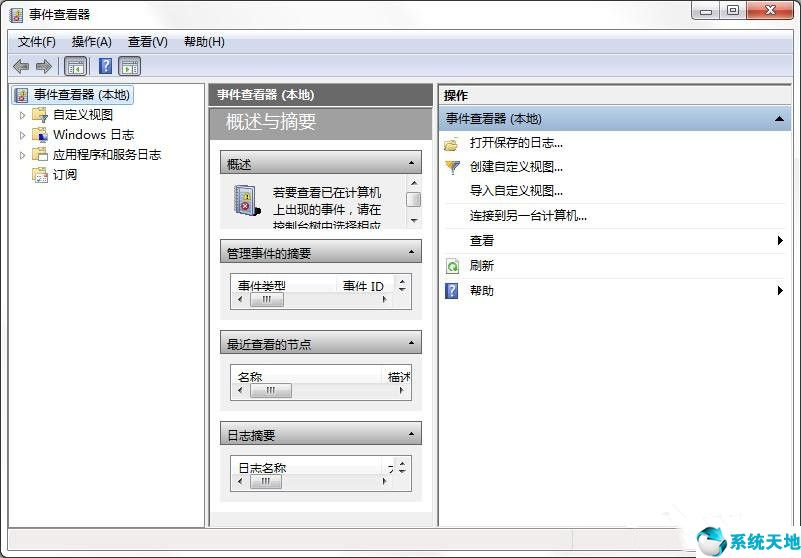Select Windows 日志 in the tree
801x558 pixels.
pyautogui.click(x=93, y=135)
